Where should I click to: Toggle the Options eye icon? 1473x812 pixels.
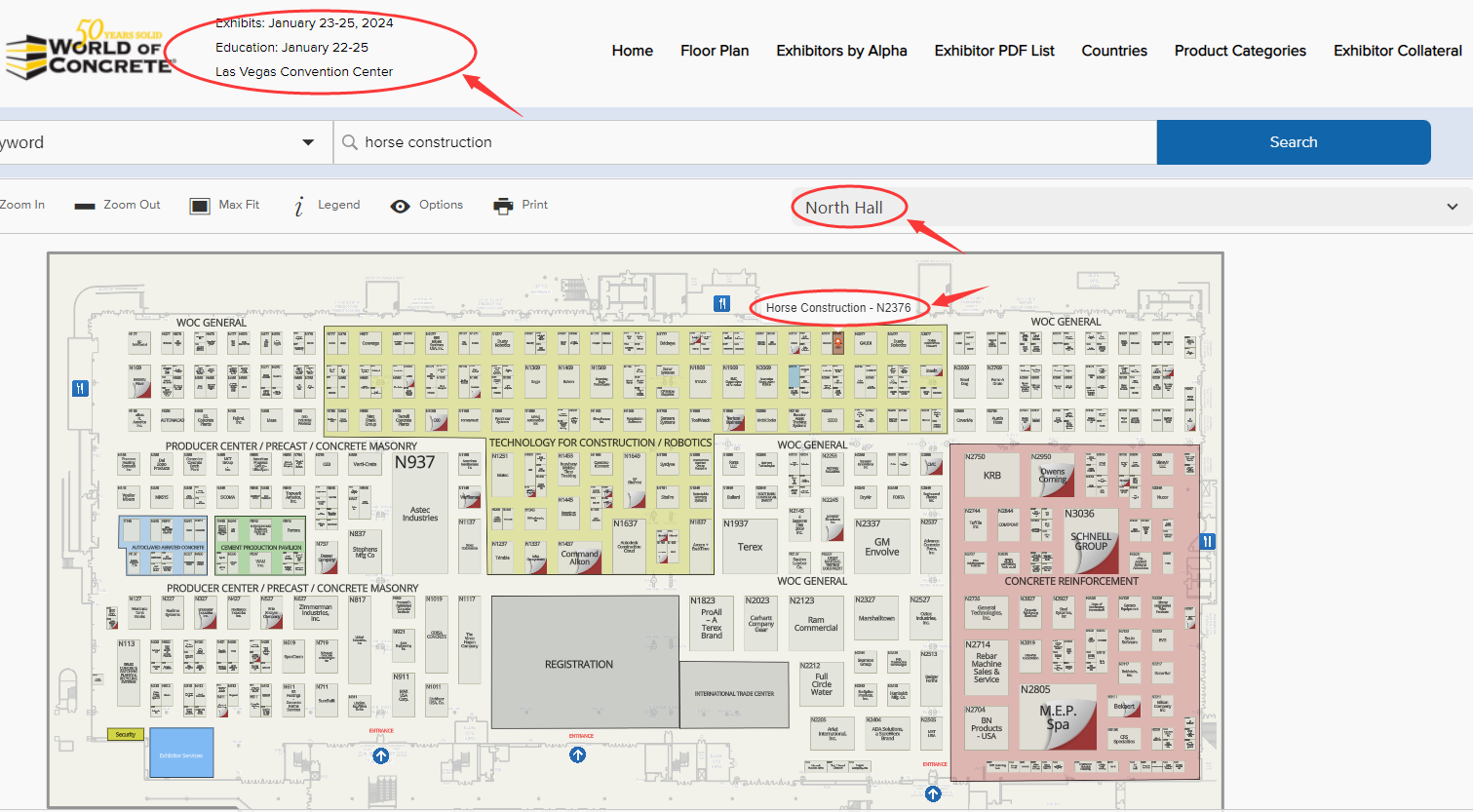tap(400, 206)
